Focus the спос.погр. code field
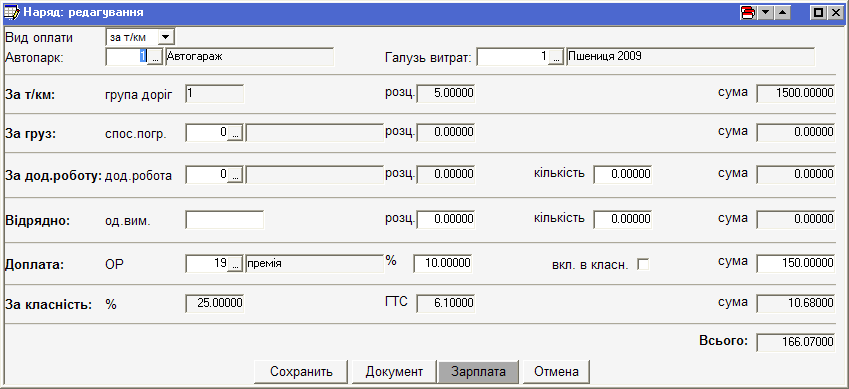The width and height of the screenshot is (849, 389). [x=206, y=133]
